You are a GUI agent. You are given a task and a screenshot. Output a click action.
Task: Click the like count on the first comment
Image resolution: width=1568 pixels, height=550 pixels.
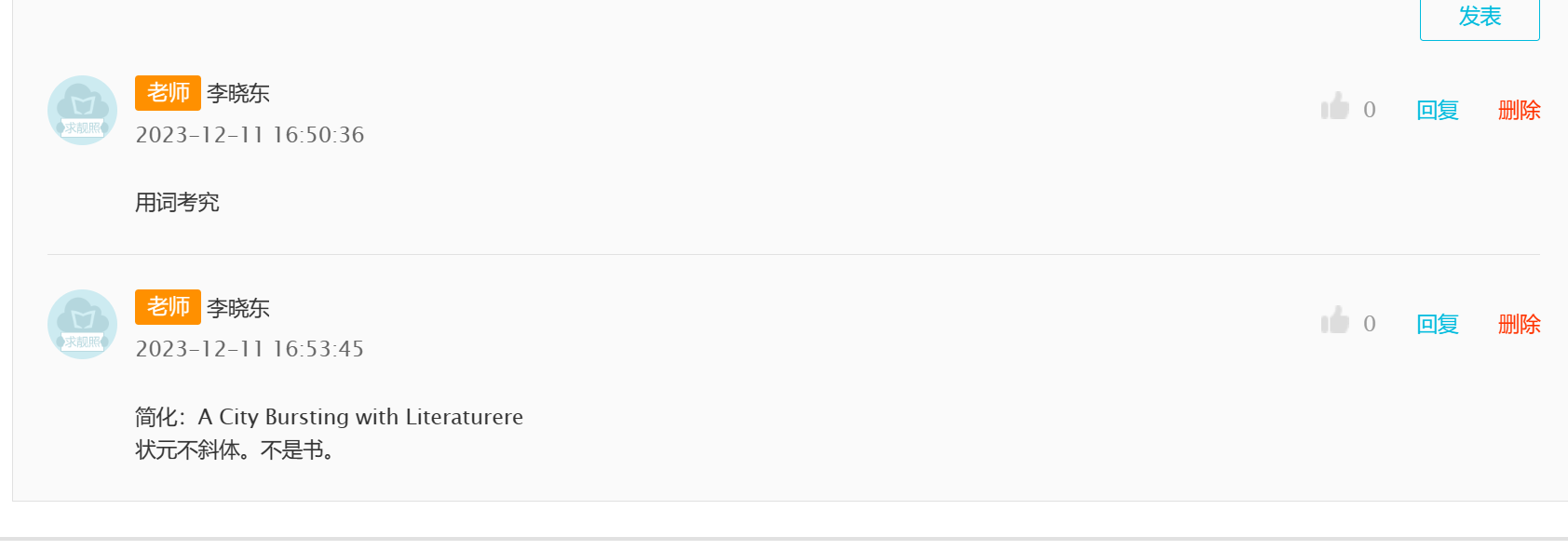pos(1370,110)
